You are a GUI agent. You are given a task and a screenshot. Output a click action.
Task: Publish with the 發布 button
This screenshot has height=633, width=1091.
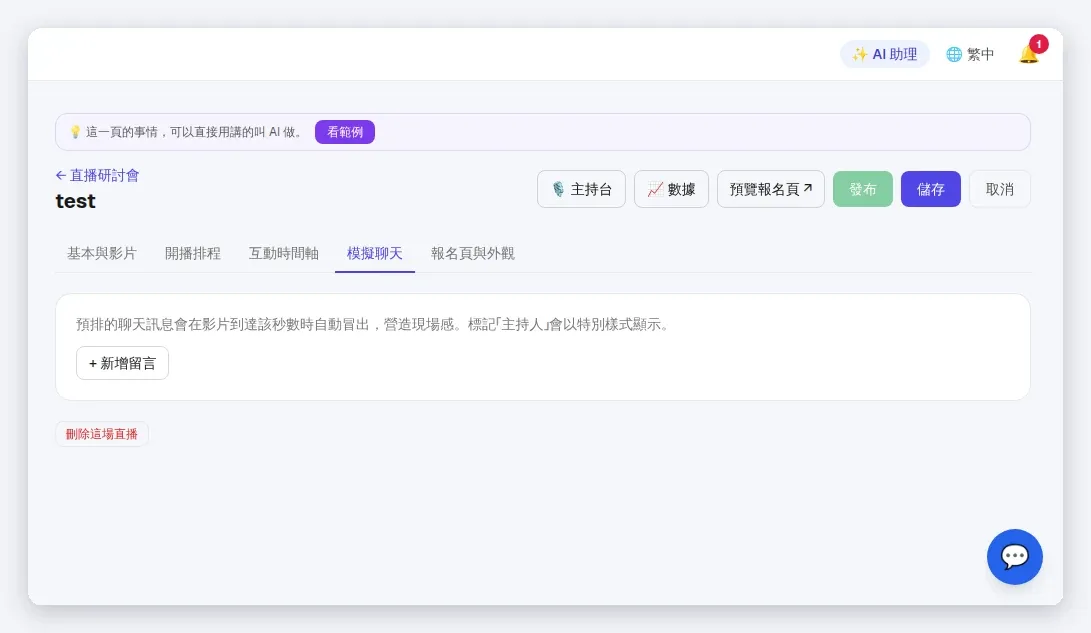863,189
